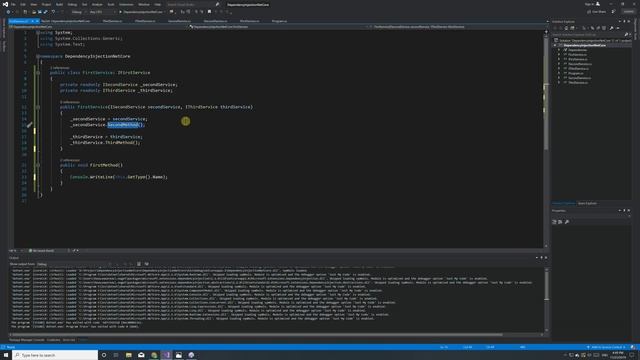Screen dimensions: 640x360
Task: Open the Analyze menu
Action: [x=97, y=4]
